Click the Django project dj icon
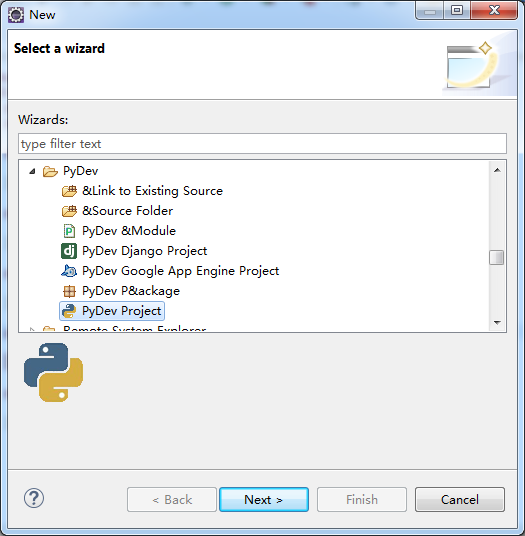The image size is (525, 536). coord(69,251)
